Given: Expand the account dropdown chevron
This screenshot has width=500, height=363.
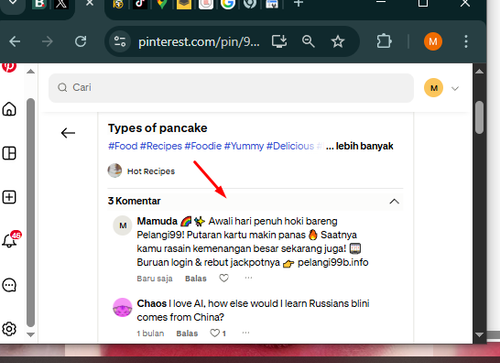Looking at the screenshot, I should point(455,88).
